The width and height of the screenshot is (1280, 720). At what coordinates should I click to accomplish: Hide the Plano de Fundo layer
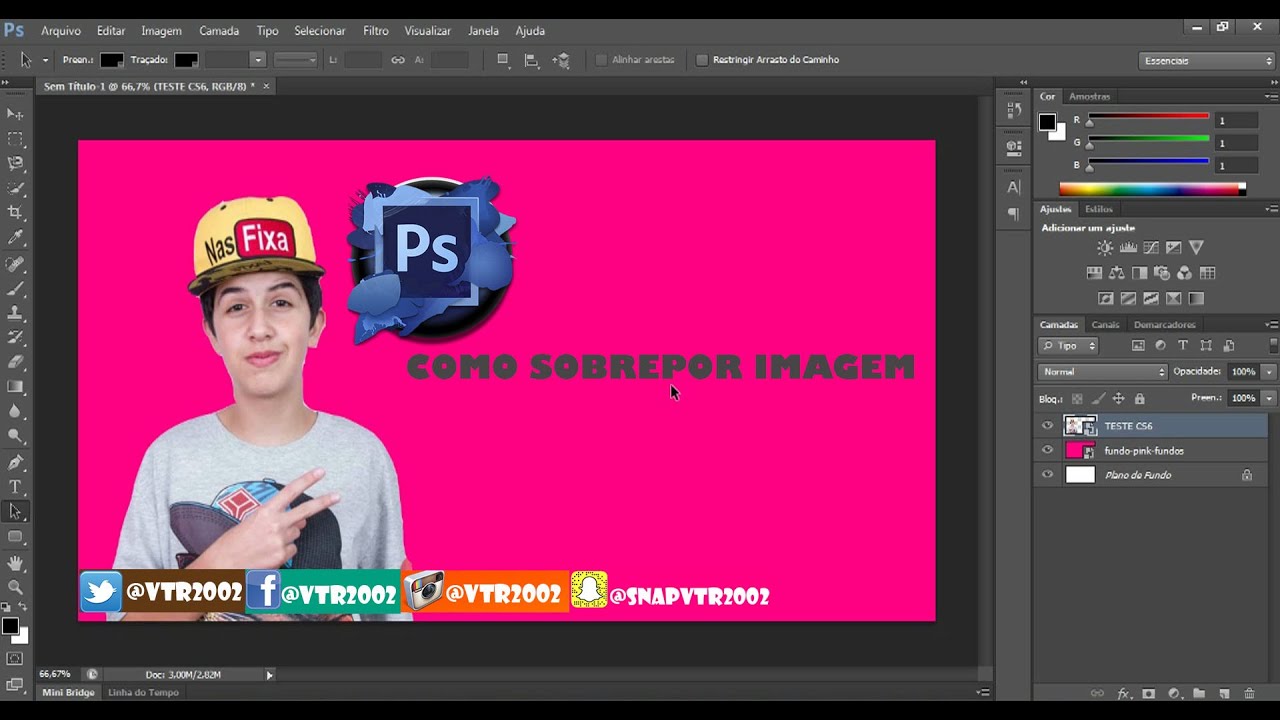tap(1047, 475)
